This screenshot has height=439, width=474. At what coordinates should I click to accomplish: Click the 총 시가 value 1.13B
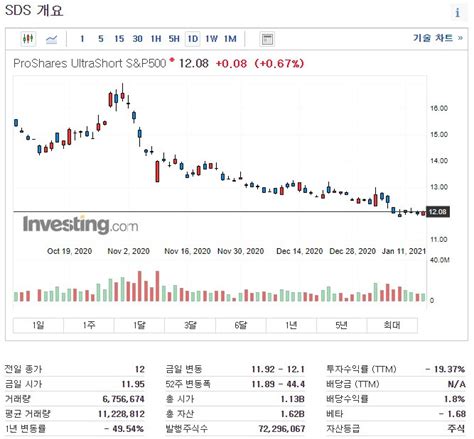tap(293, 399)
